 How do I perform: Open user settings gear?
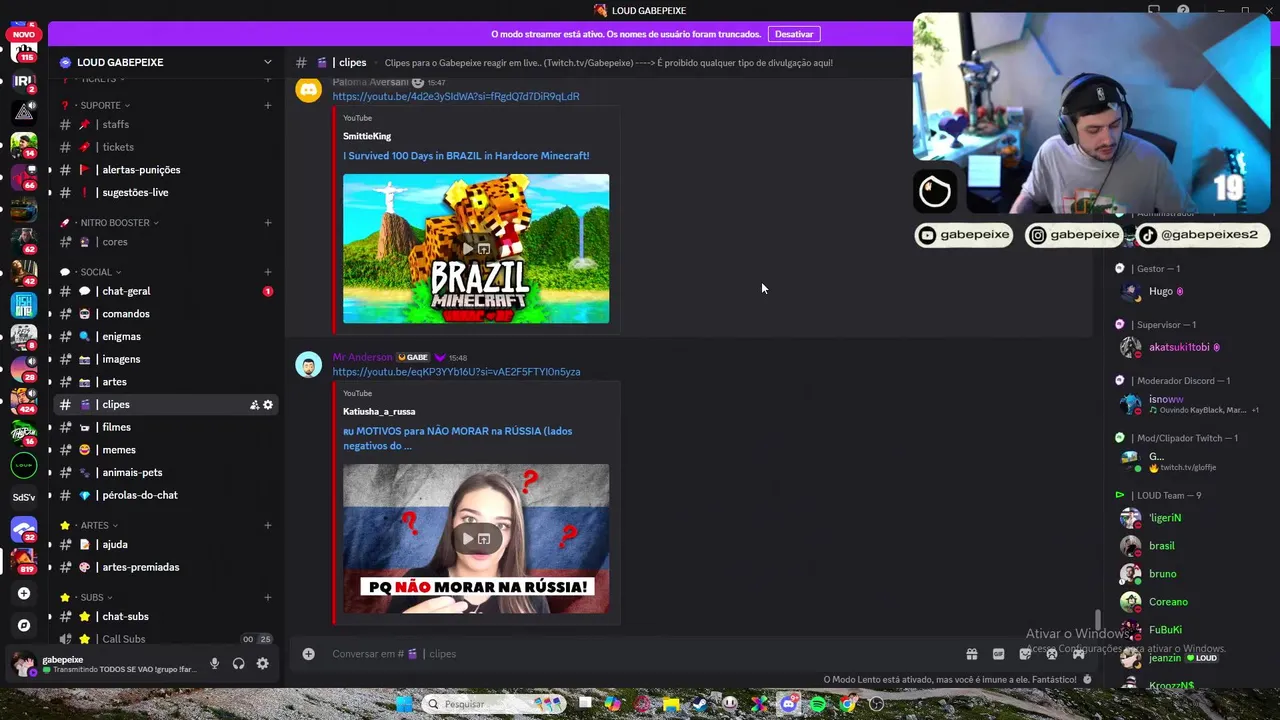coord(262,664)
